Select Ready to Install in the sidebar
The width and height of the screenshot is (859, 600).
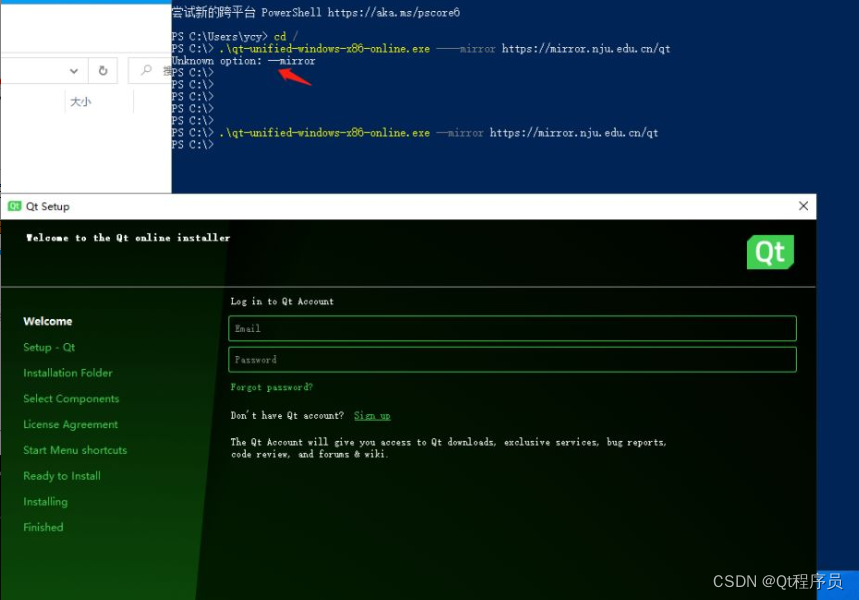click(x=62, y=475)
